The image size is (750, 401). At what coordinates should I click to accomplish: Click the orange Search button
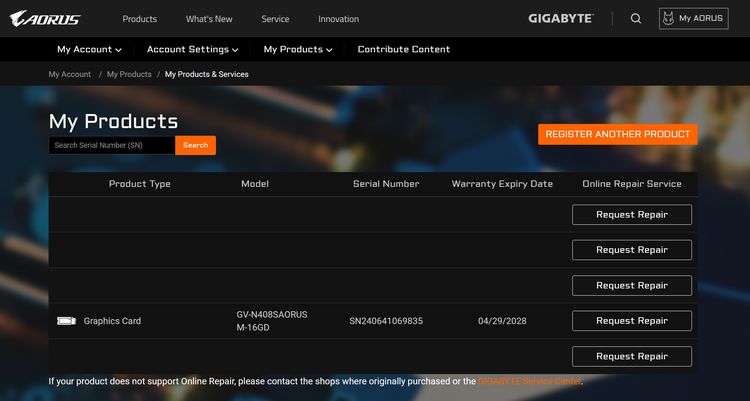pos(195,145)
